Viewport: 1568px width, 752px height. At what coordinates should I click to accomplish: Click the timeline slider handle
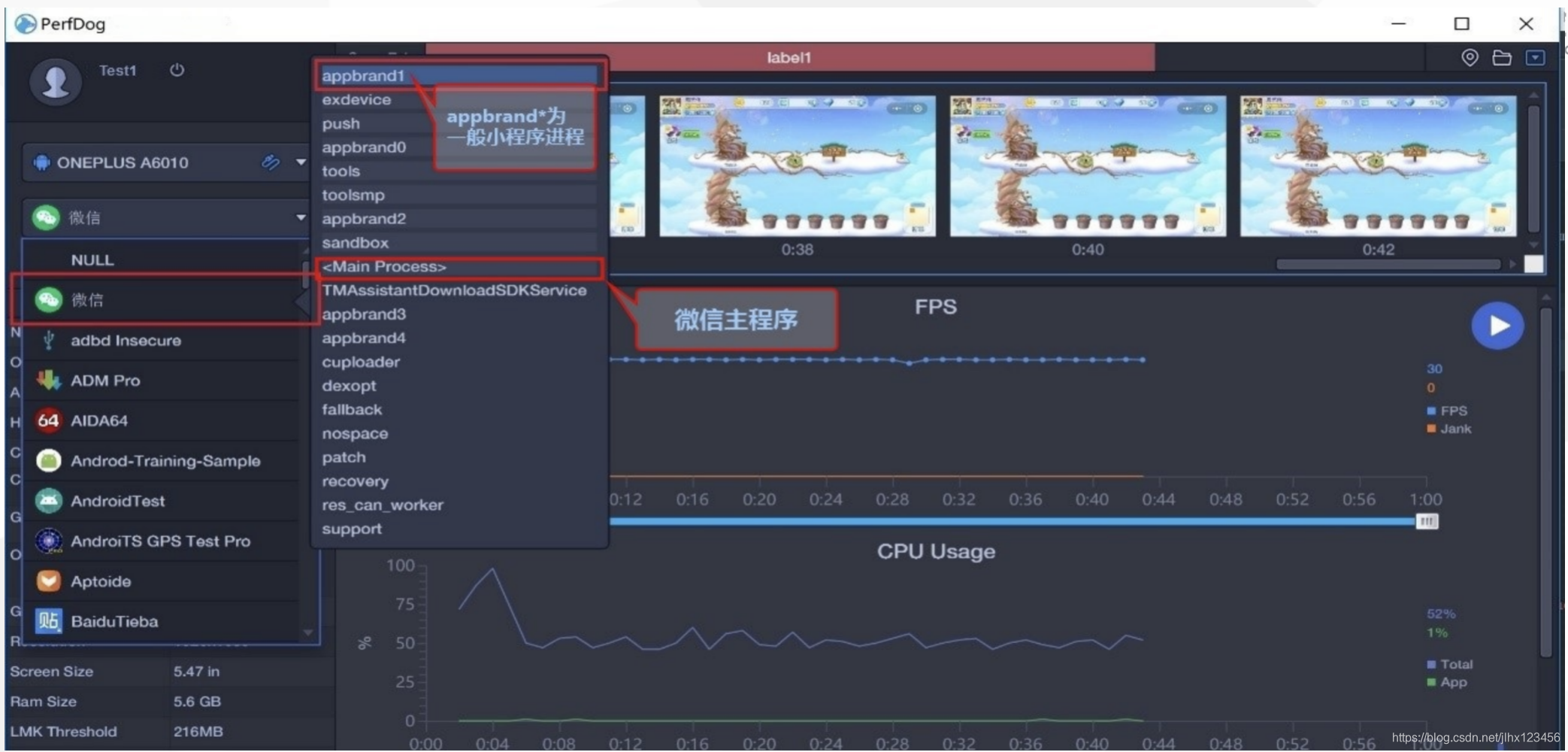[1427, 521]
